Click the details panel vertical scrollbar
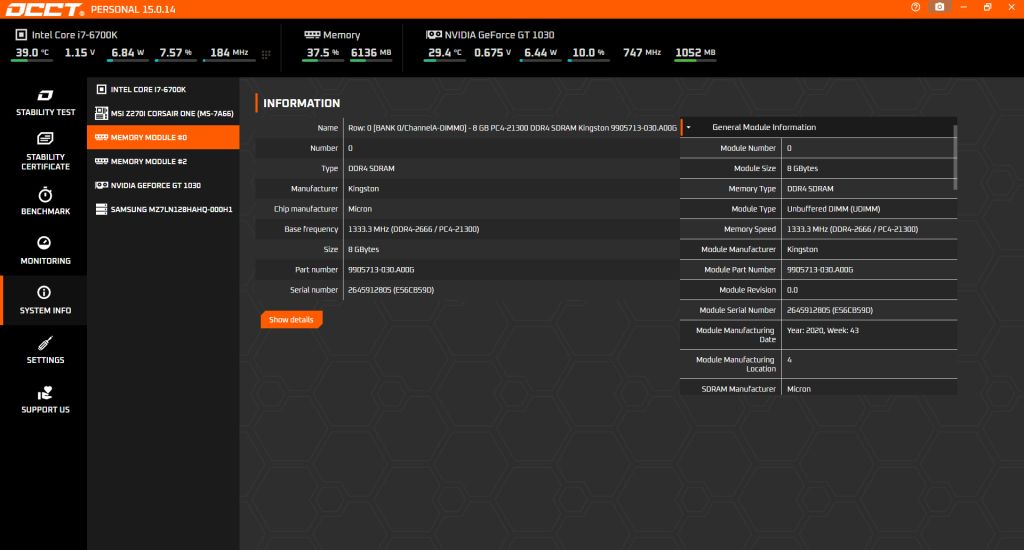The image size is (1024, 550). pos(955,157)
